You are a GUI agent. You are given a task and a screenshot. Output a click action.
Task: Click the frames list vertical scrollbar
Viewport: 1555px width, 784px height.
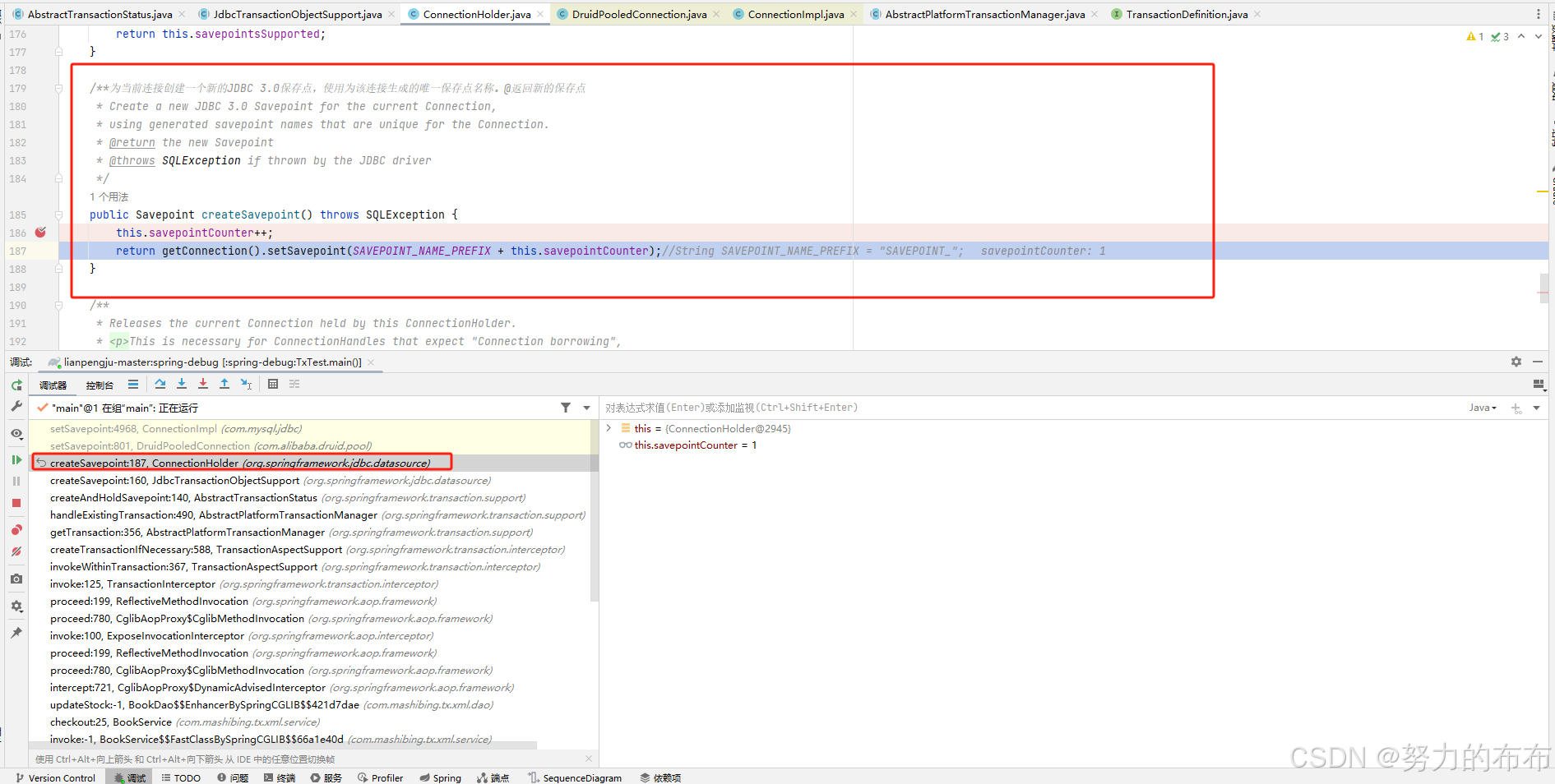[595, 510]
